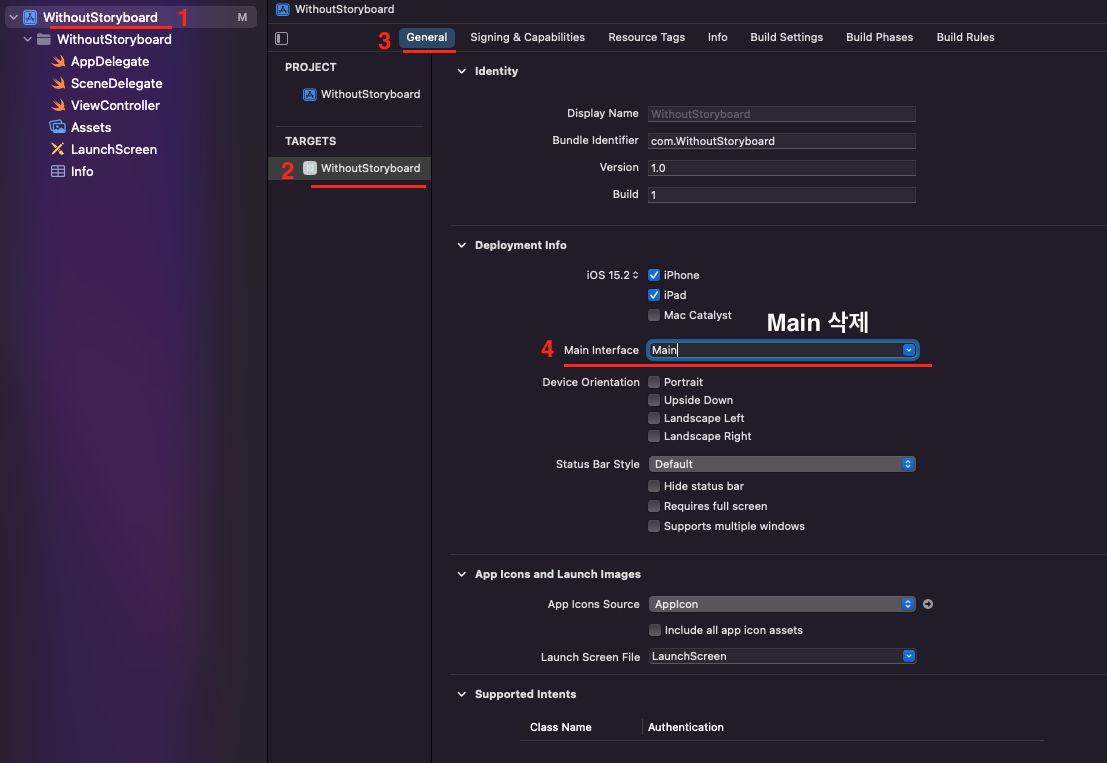This screenshot has height=763, width=1107.
Task: Enable Include all app icon assets
Action: 654,630
